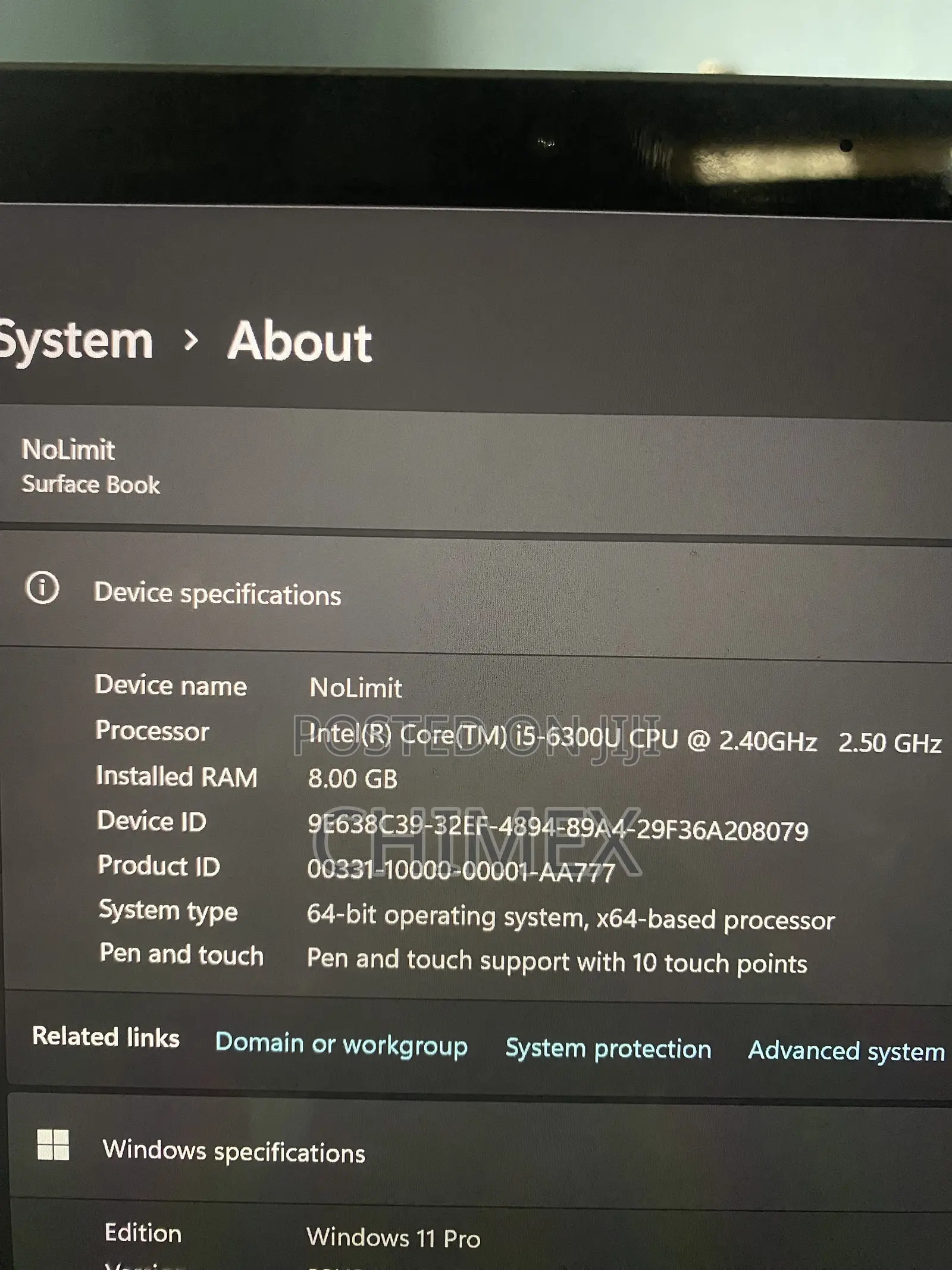Viewport: 952px width, 1270px height.
Task: Open the Advanced system settings link
Action: [847, 1052]
